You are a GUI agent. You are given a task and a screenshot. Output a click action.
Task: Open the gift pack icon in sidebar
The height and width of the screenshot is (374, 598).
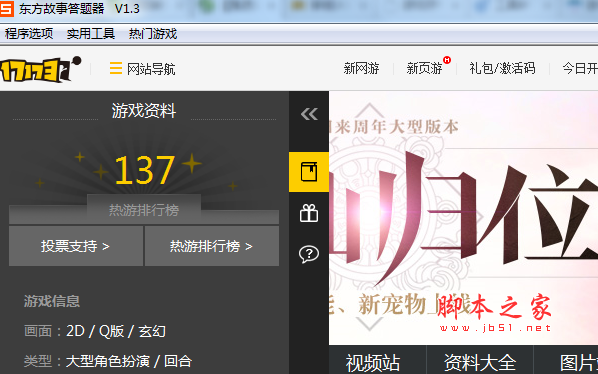pyautogui.click(x=309, y=213)
